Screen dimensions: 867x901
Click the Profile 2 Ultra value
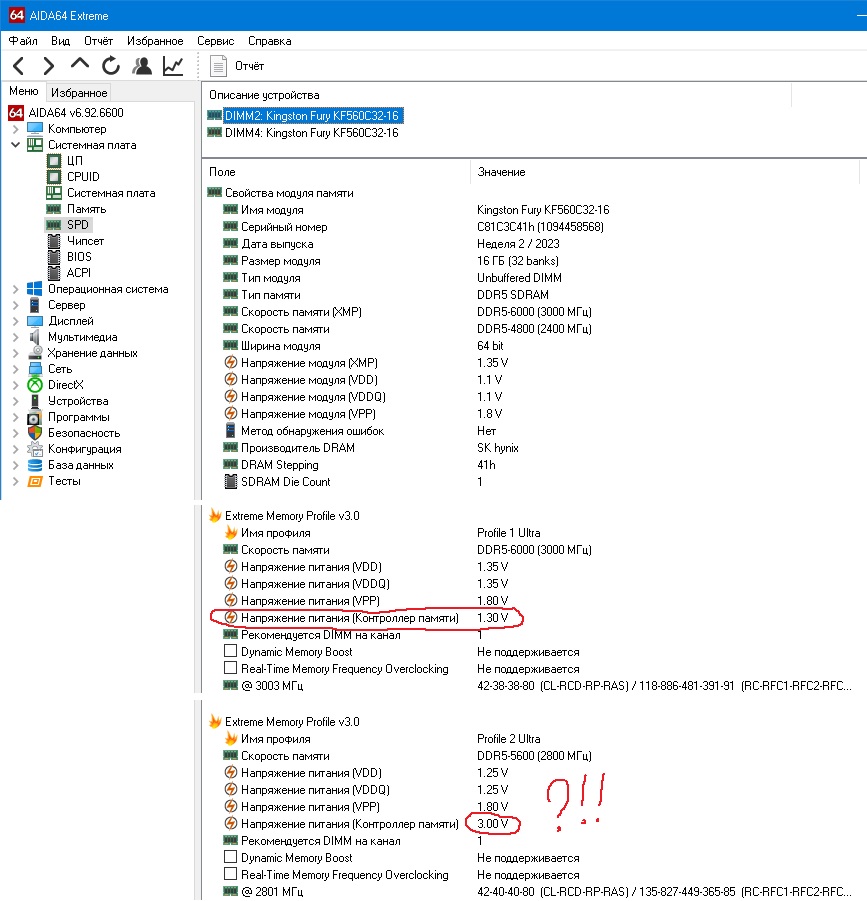(x=508, y=738)
